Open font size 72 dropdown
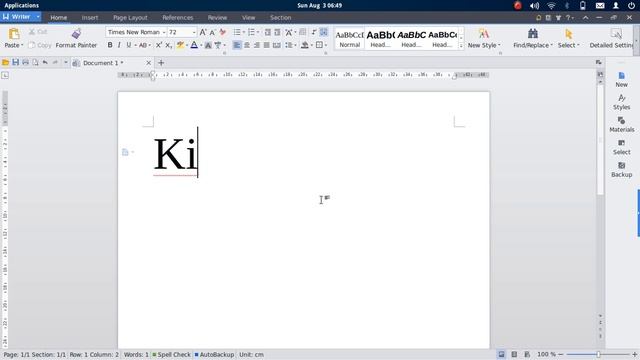The height and width of the screenshot is (360, 640). coord(193,32)
